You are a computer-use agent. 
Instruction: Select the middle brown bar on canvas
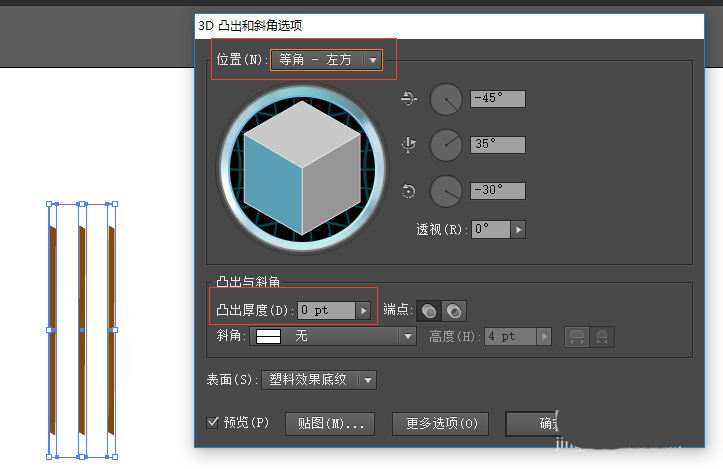coord(82,330)
